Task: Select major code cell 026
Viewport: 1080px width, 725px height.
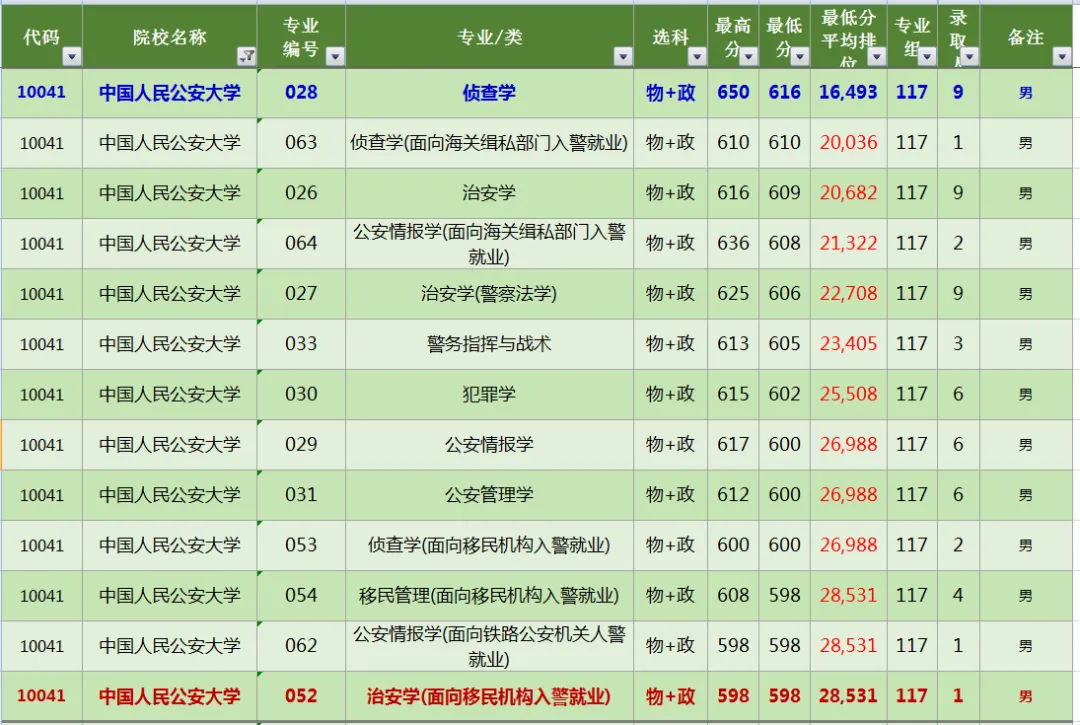Action: (x=301, y=193)
